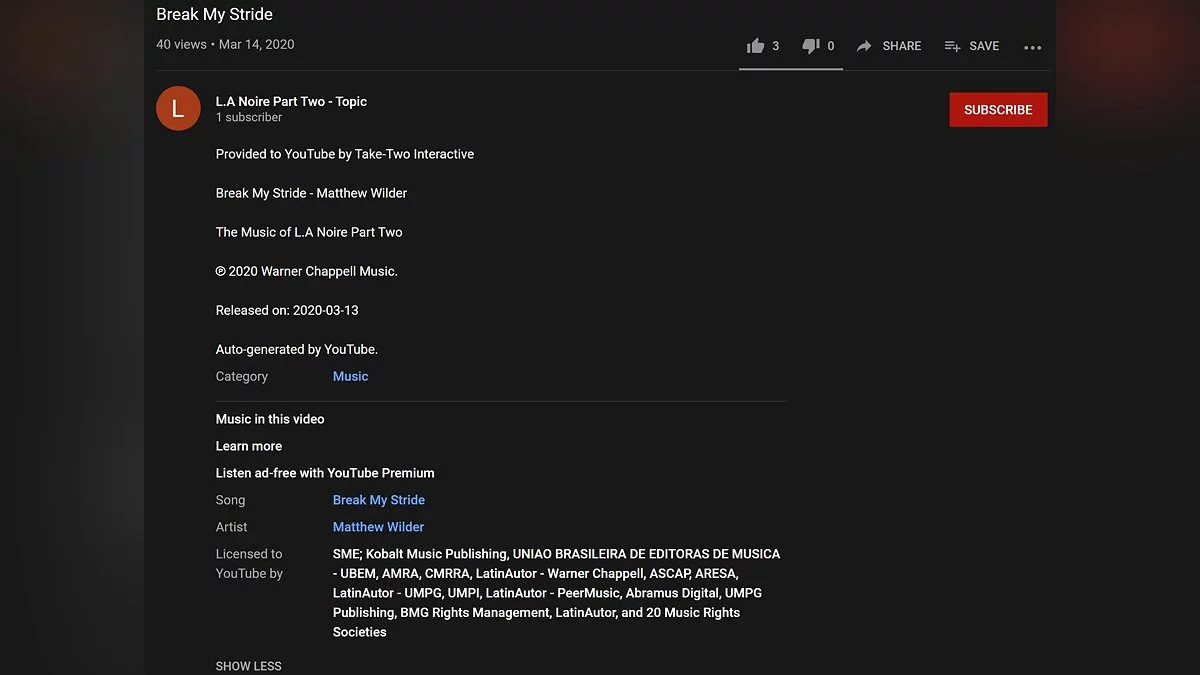
Task: Open the Matthew Wilder artist link
Action: tap(378, 527)
